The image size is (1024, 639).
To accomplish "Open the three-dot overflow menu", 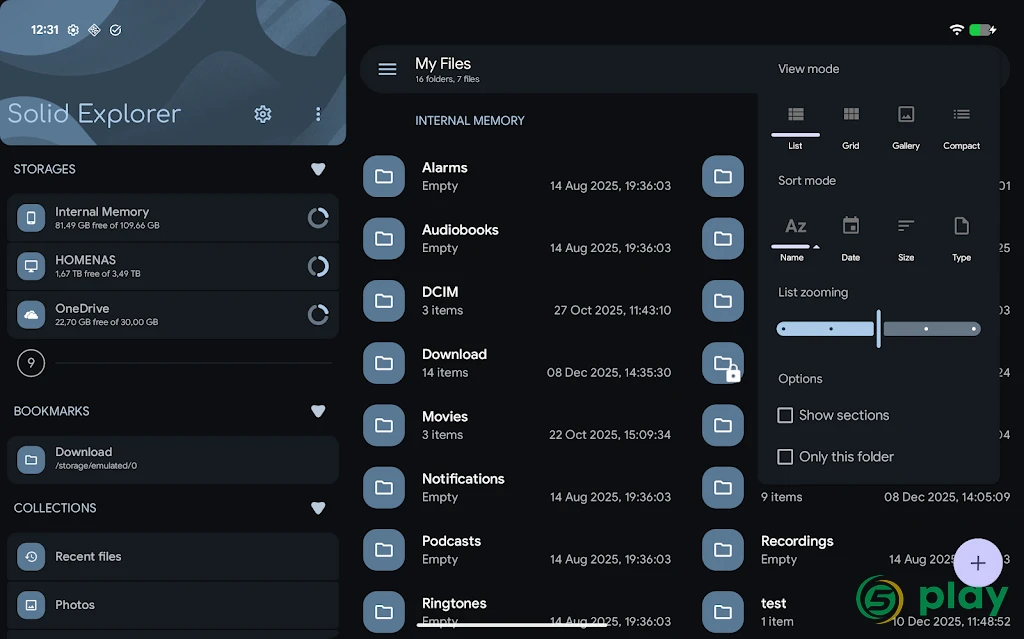I will [318, 114].
